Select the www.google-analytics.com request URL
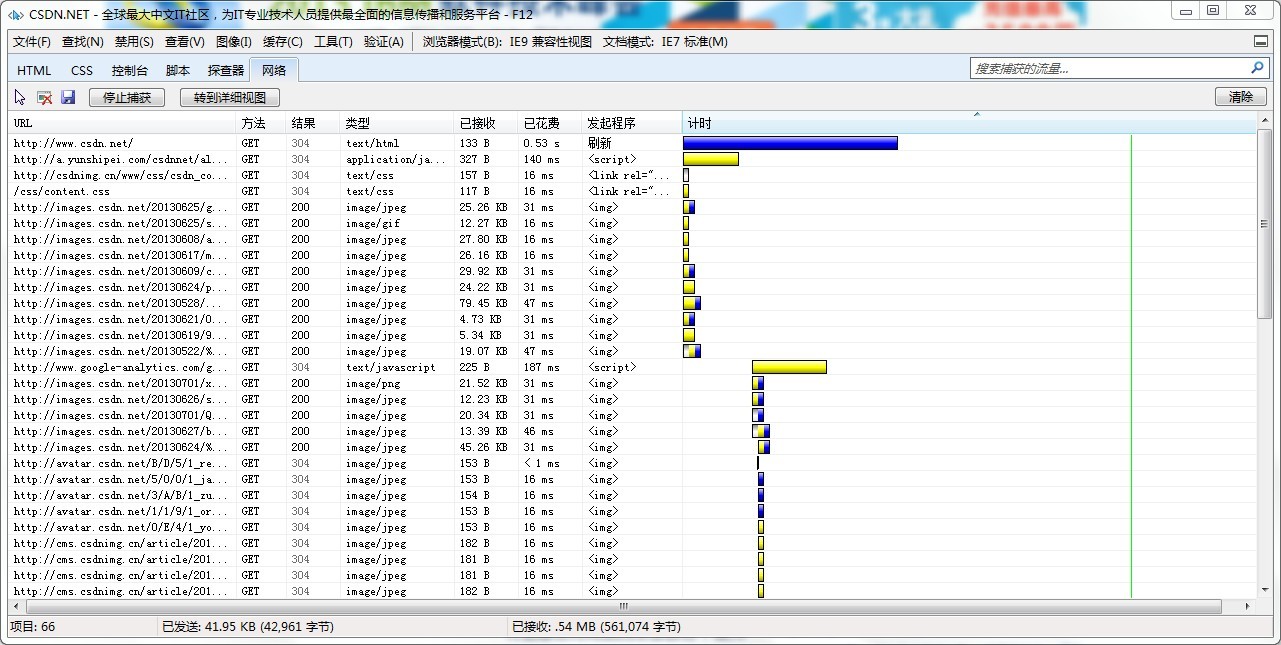The image size is (1281, 645). click(121, 367)
